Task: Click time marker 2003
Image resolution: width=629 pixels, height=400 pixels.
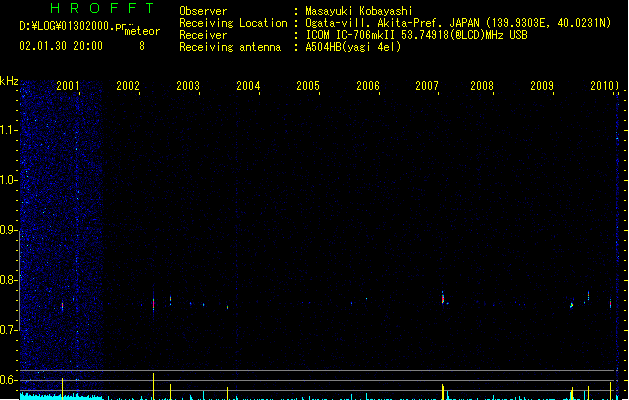Action: click(188, 85)
